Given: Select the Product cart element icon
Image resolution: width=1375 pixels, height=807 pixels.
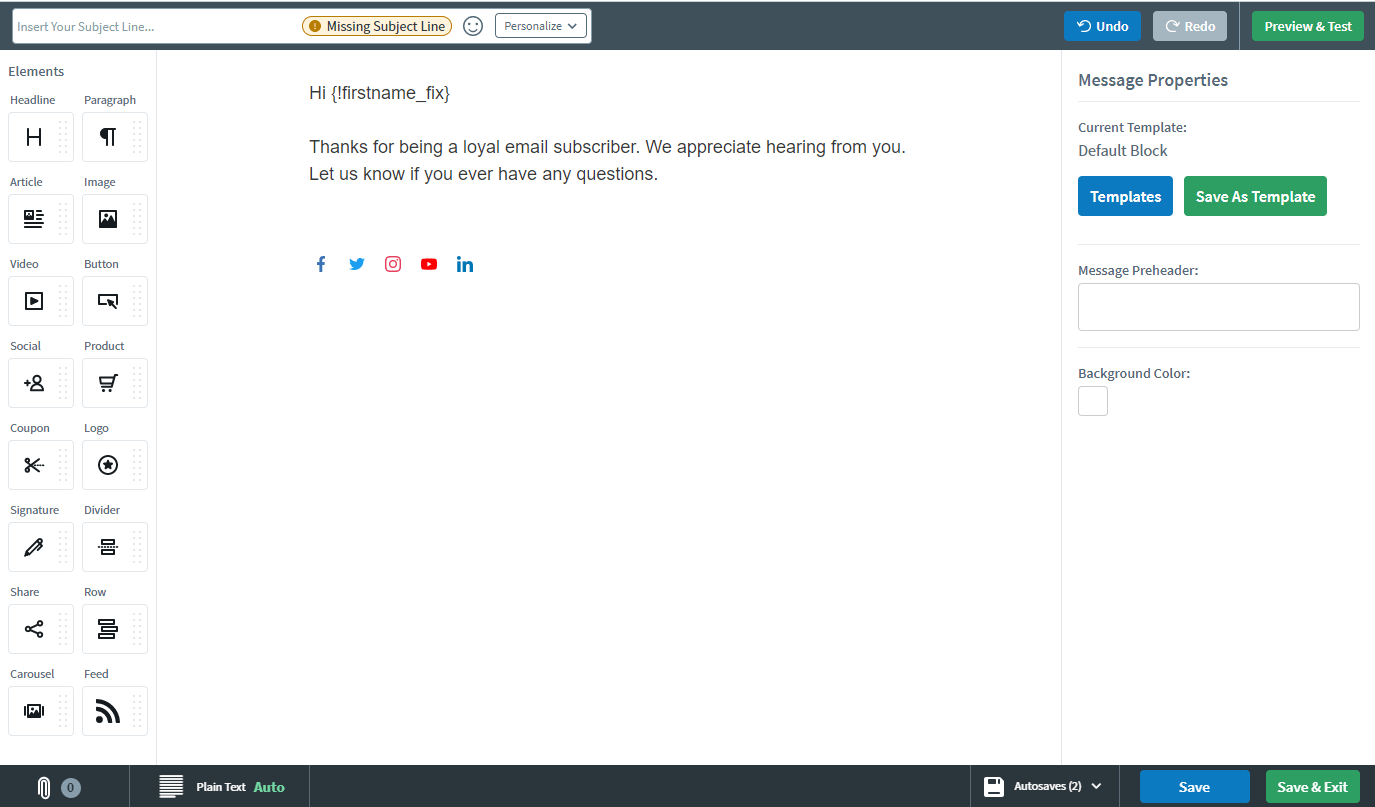Looking at the screenshot, I should pos(108,383).
